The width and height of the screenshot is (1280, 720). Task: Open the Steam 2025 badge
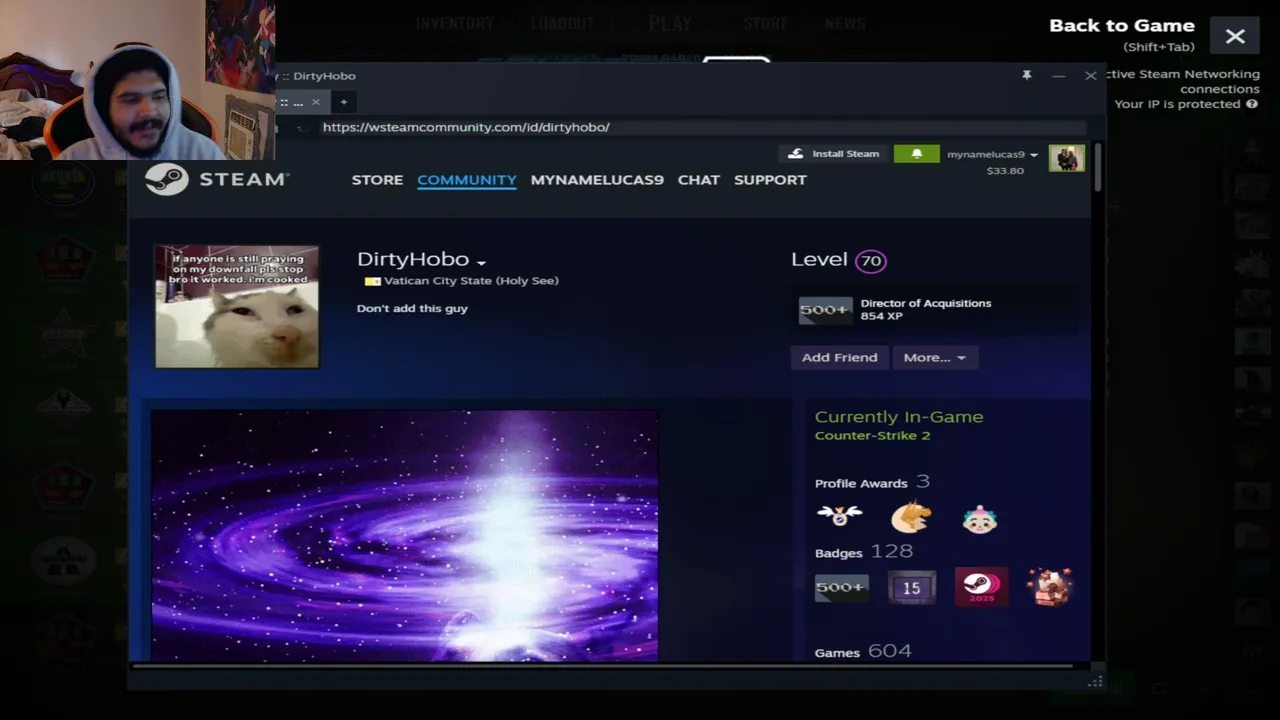pyautogui.click(x=981, y=587)
